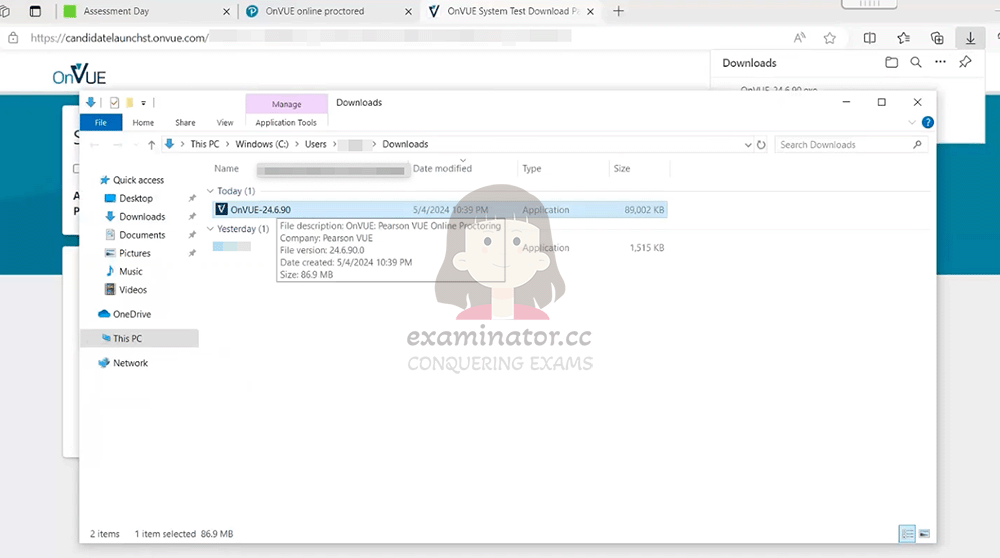Open more options in Downloads flyout
The width and height of the screenshot is (1000, 558).
[940, 62]
